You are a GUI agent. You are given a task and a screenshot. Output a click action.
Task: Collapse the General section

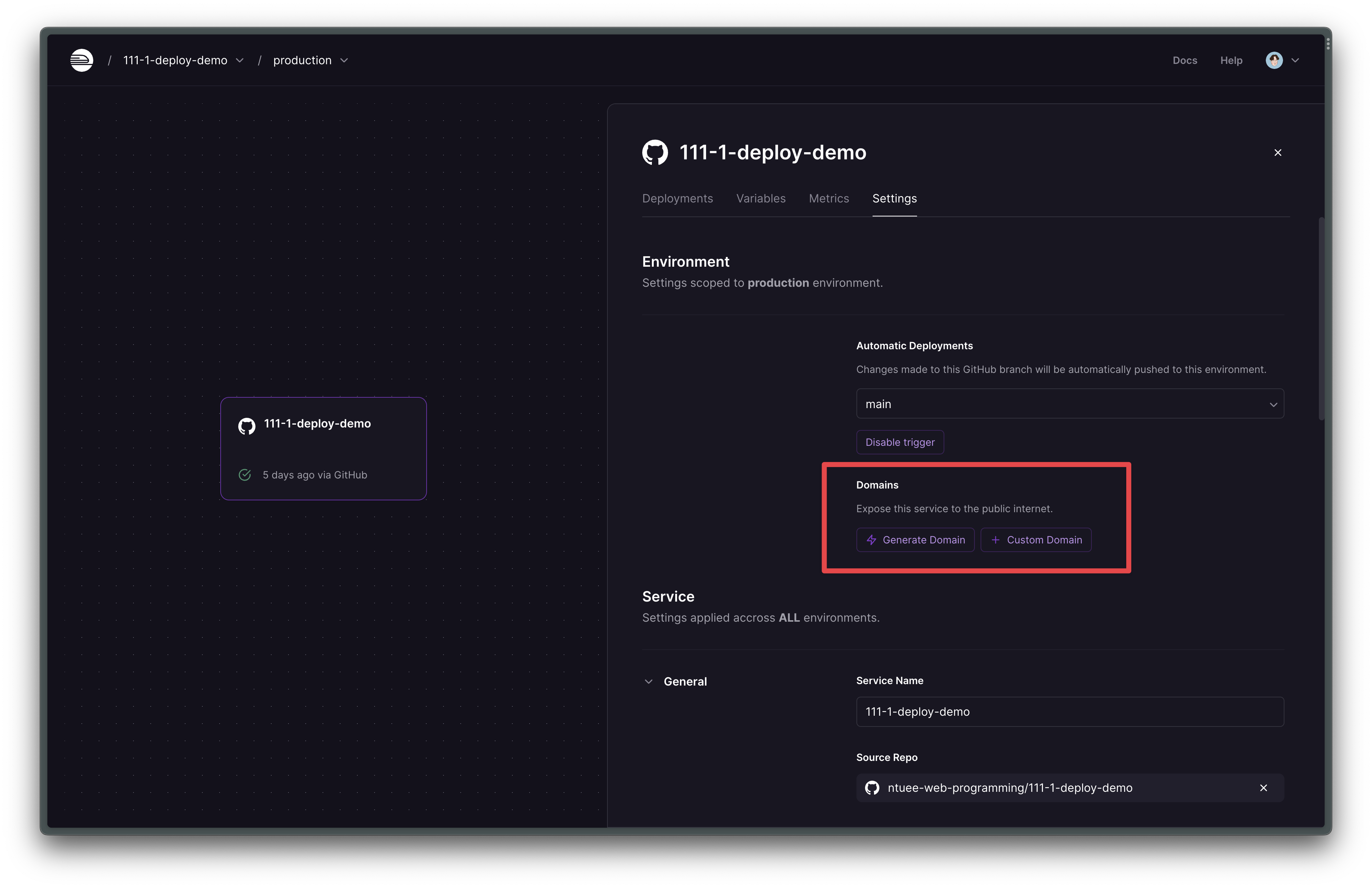tap(648, 682)
